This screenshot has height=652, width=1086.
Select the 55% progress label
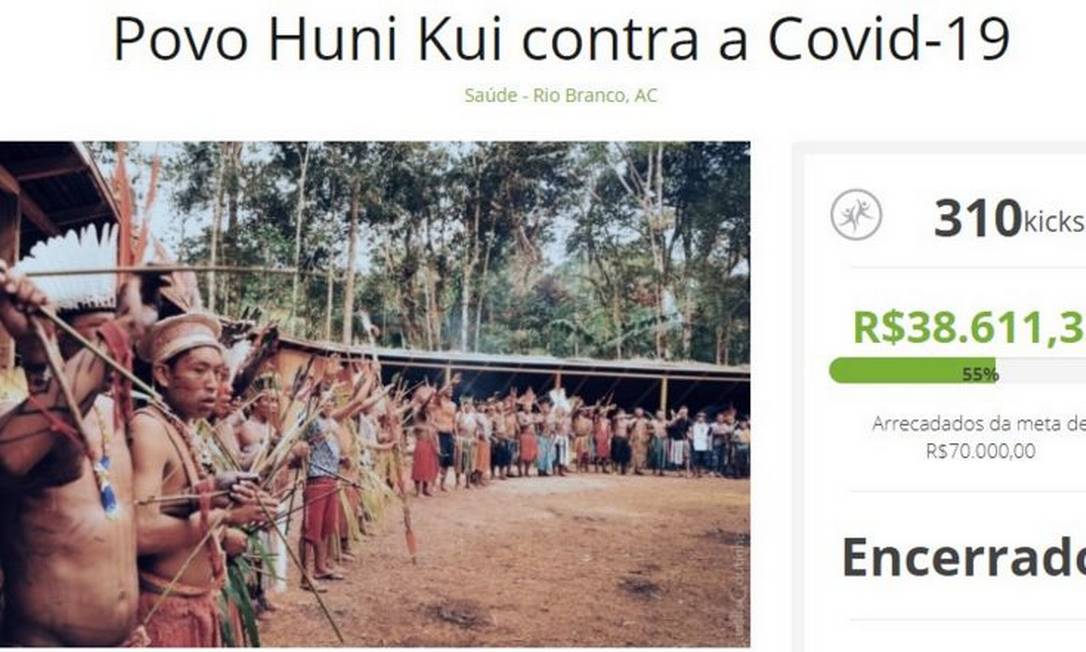pos(980,375)
